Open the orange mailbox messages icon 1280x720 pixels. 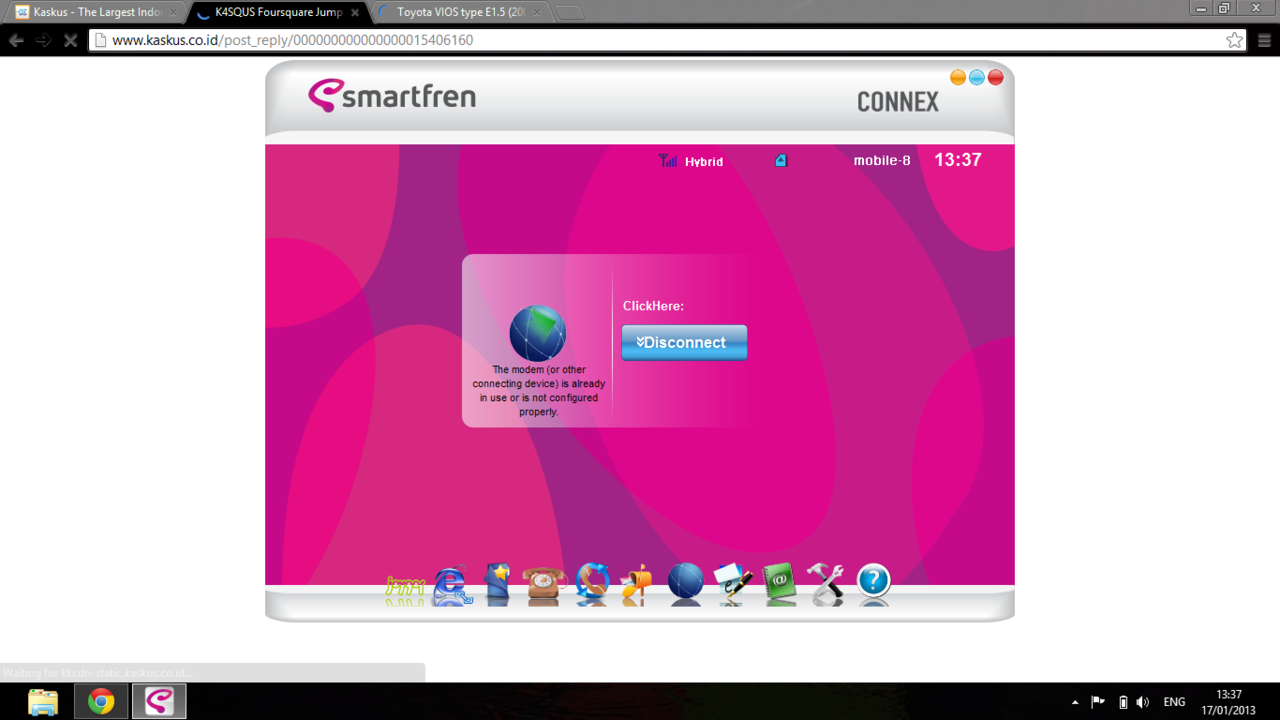[x=637, y=583]
